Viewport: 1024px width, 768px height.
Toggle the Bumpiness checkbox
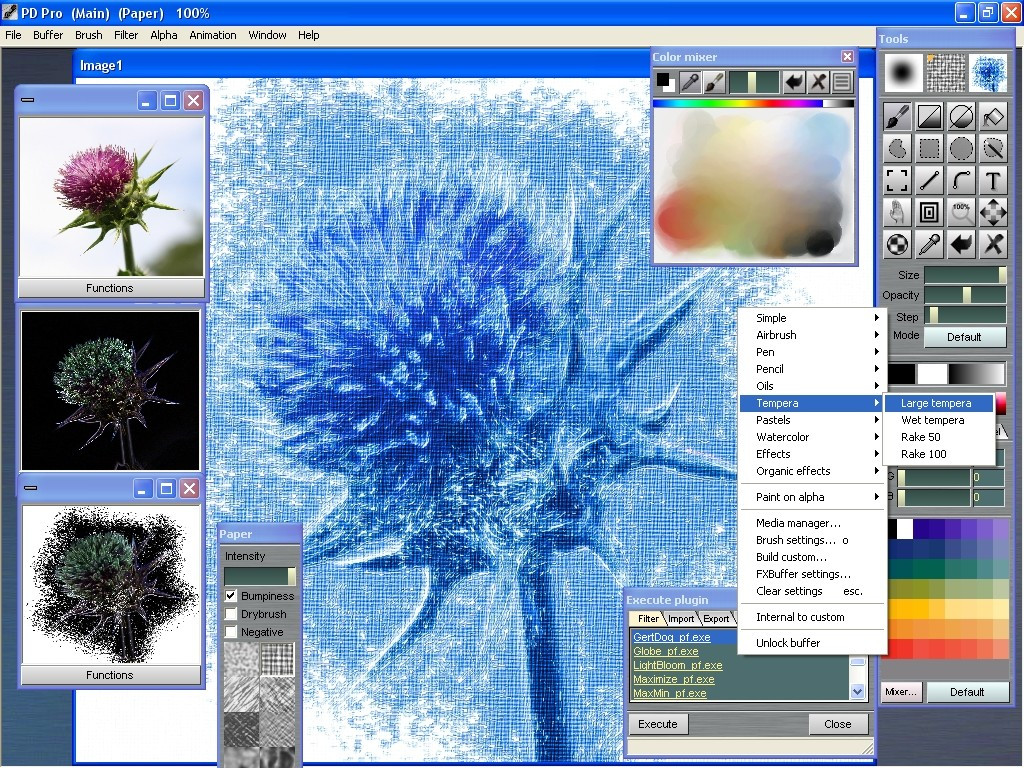coord(231,596)
